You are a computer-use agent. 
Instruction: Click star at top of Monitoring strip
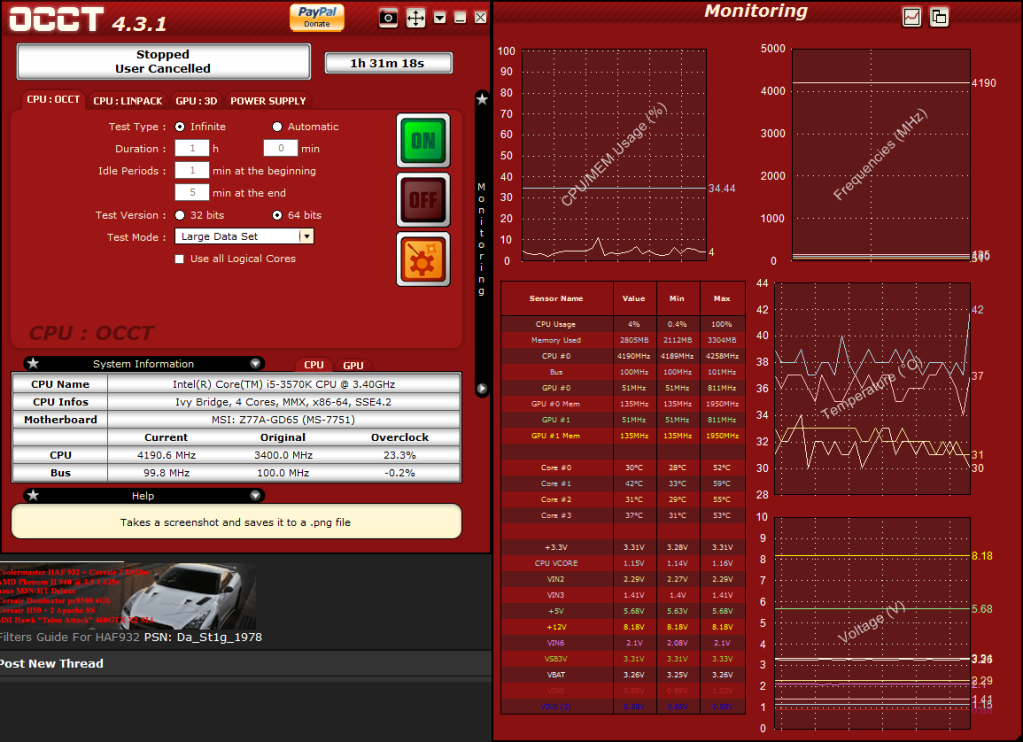point(482,99)
